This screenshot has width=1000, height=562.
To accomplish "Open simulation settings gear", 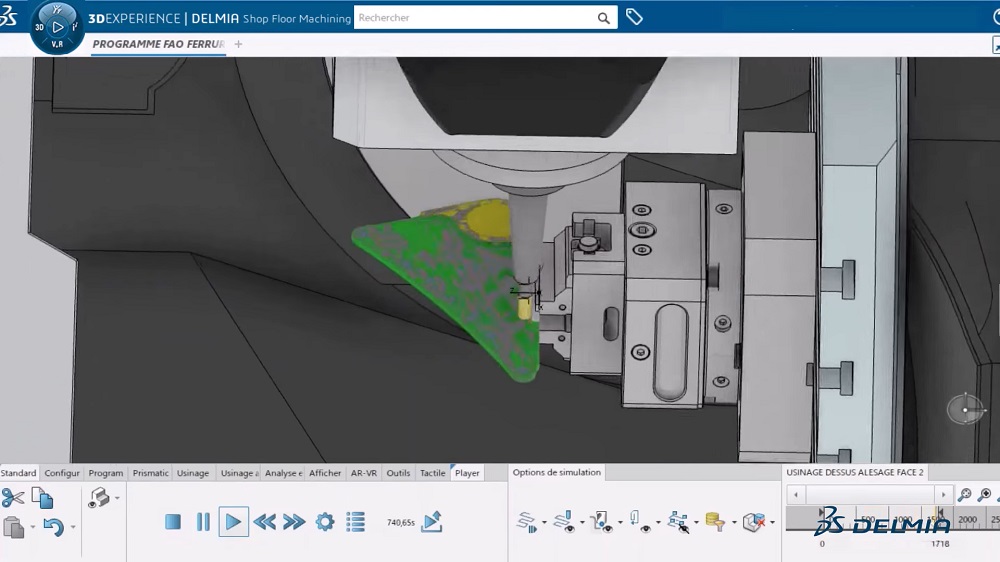I will [325, 522].
